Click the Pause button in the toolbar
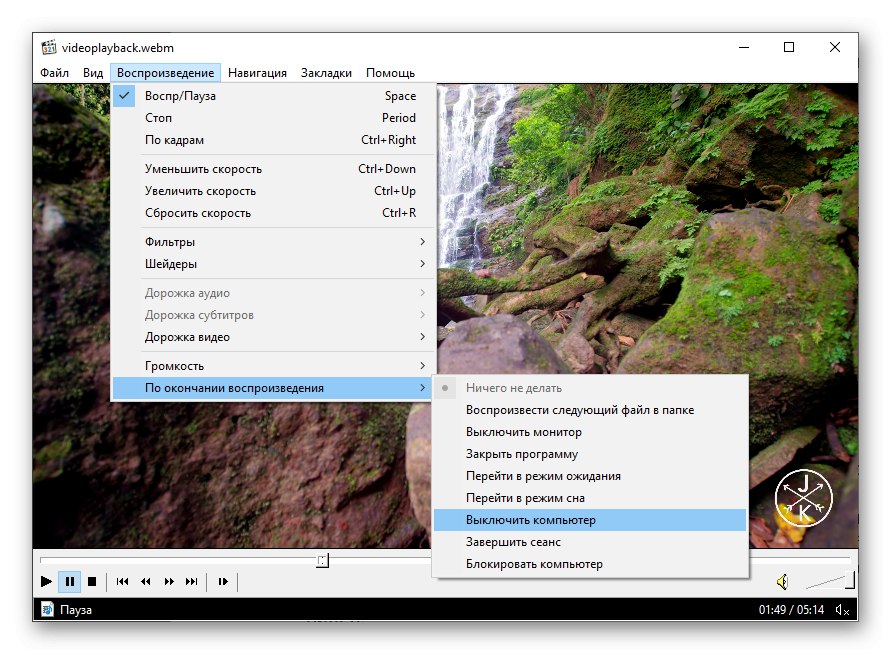The image size is (891, 654). (x=70, y=581)
